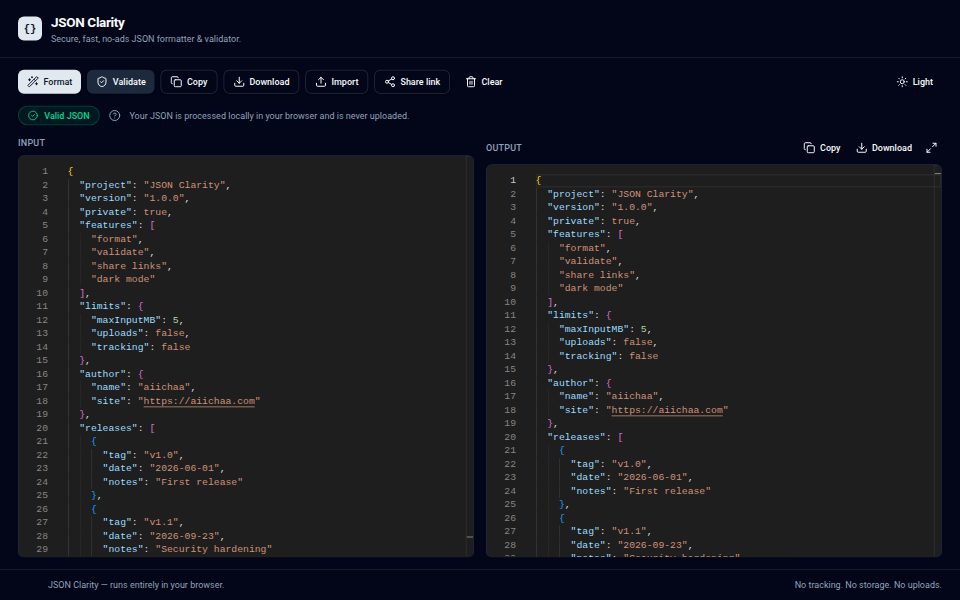This screenshot has width=960, height=600.
Task: Switch to the Light theme
Action: tap(915, 82)
